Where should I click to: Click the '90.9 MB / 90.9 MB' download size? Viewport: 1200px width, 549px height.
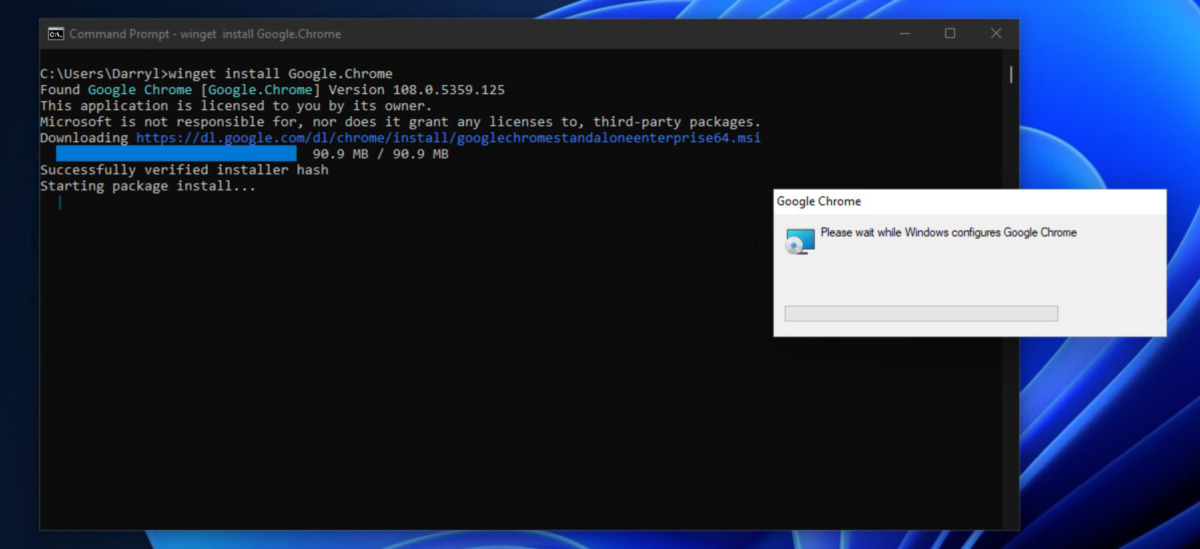coord(380,154)
